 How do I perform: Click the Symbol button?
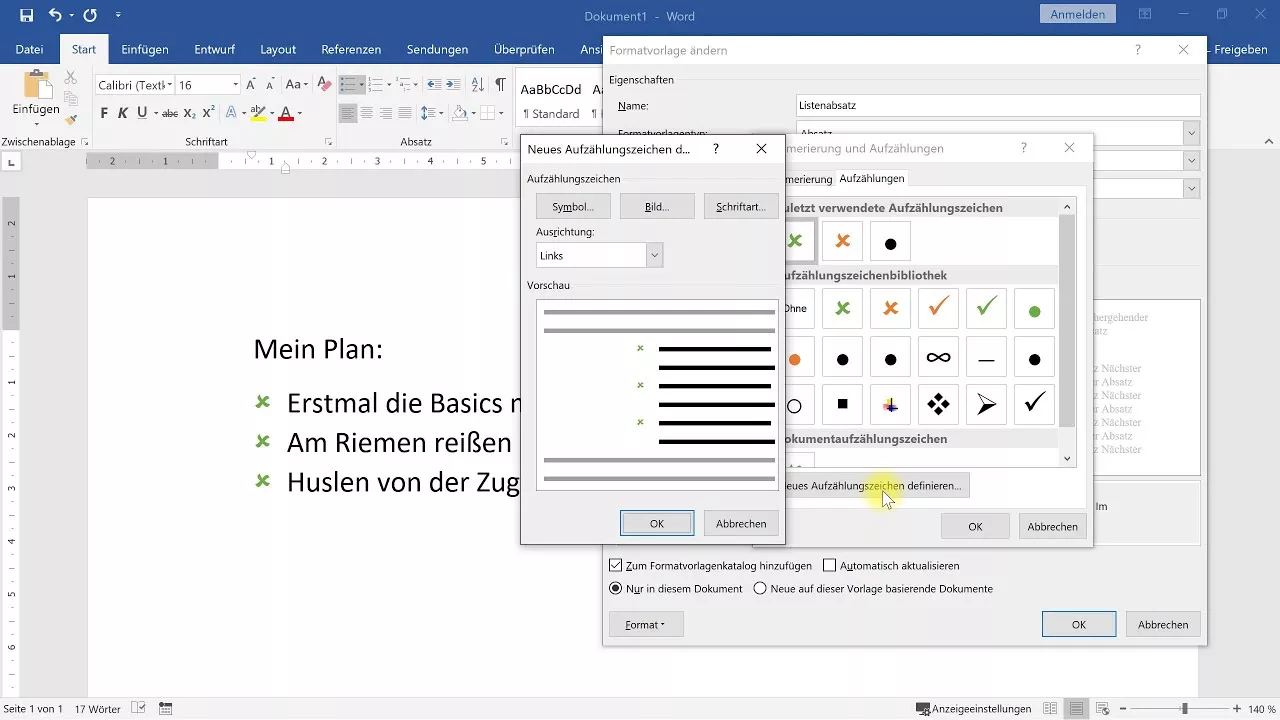click(572, 206)
